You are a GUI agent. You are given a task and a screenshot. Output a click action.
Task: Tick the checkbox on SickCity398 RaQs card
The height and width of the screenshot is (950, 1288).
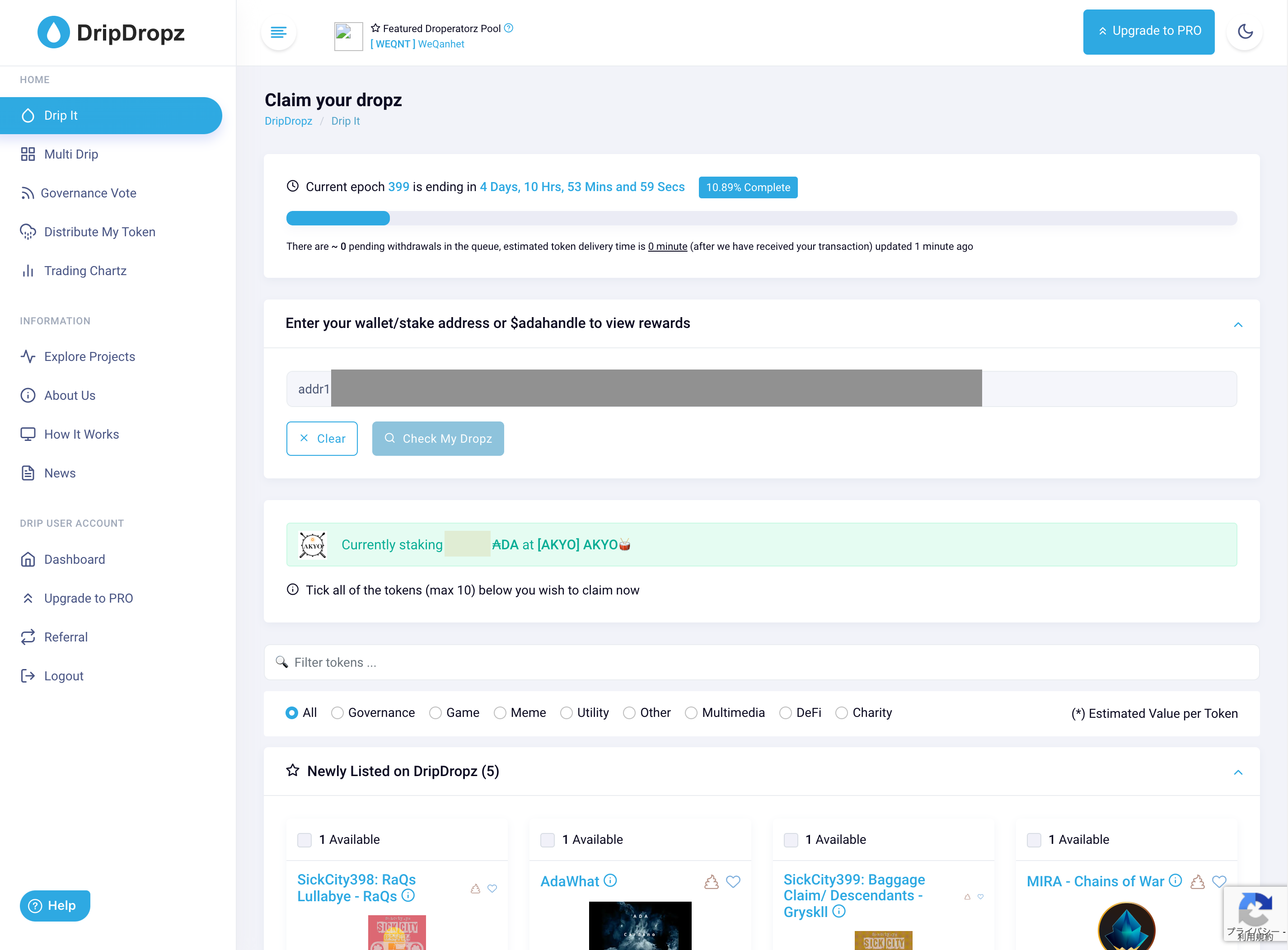point(304,840)
